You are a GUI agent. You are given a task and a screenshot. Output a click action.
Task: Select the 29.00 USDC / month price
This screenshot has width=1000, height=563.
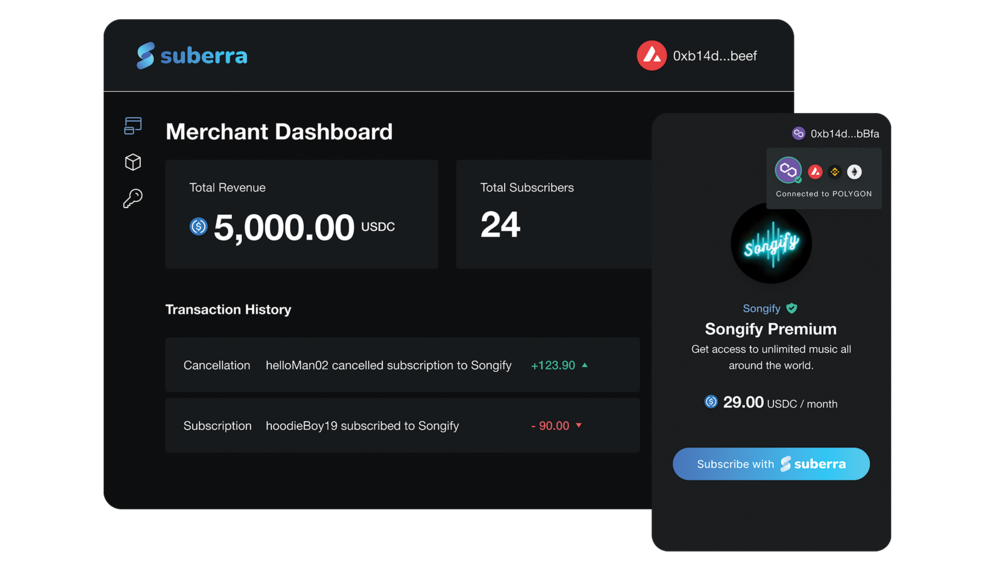tap(780, 403)
